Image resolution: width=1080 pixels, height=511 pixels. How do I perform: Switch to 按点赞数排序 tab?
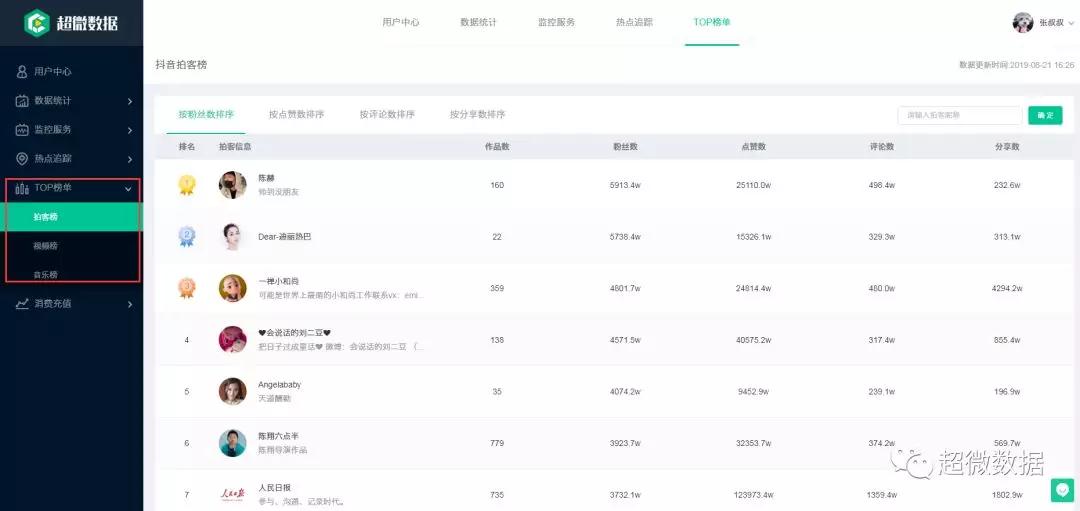(x=296, y=114)
